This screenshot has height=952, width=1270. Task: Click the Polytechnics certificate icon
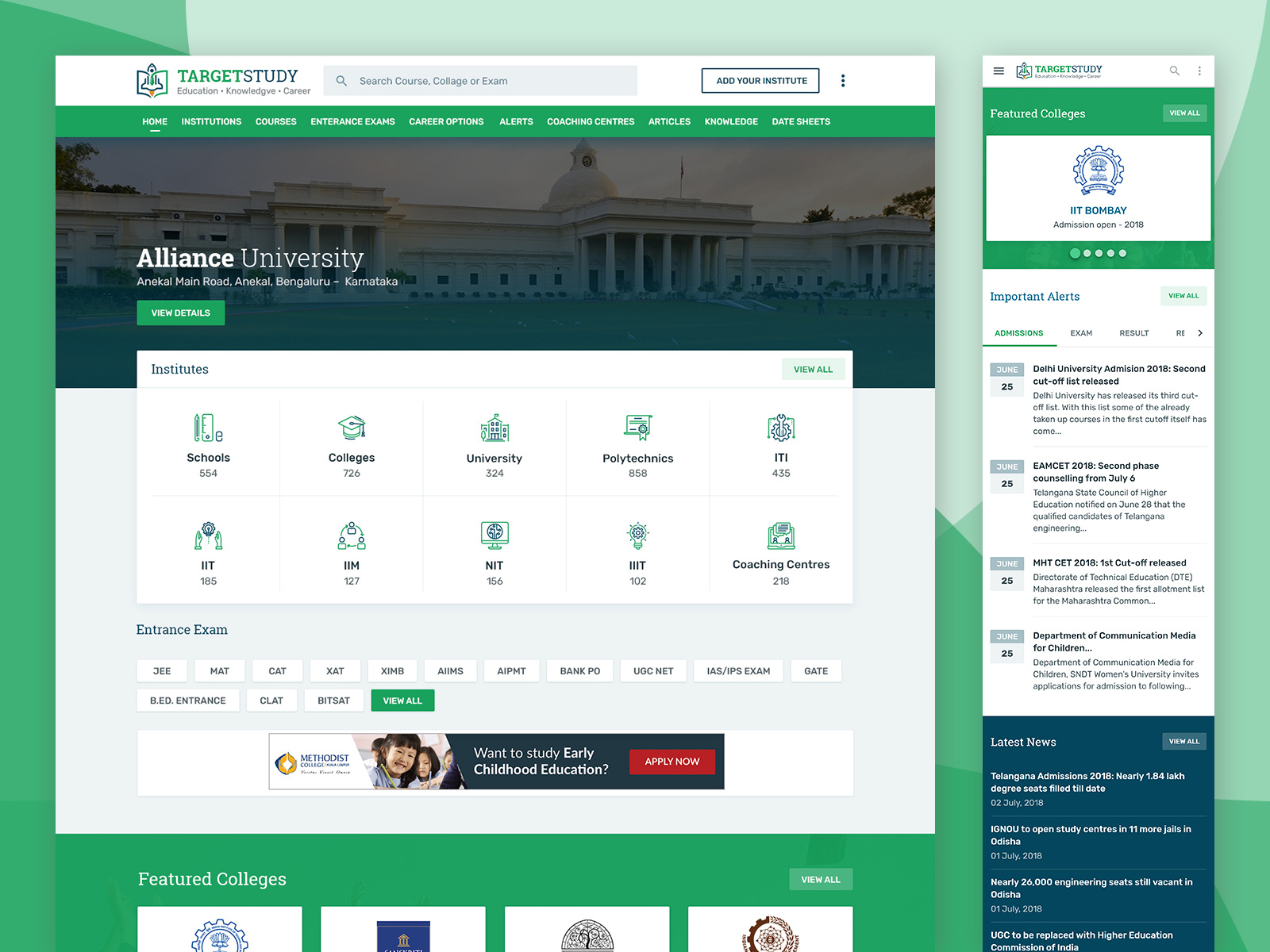637,428
